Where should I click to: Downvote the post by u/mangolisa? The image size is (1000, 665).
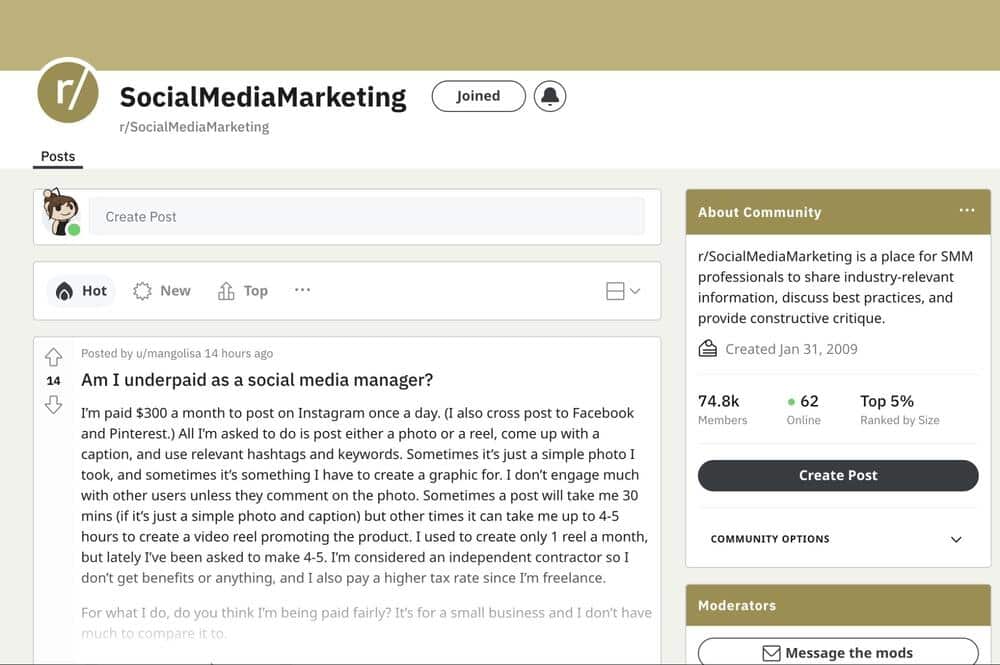[54, 404]
